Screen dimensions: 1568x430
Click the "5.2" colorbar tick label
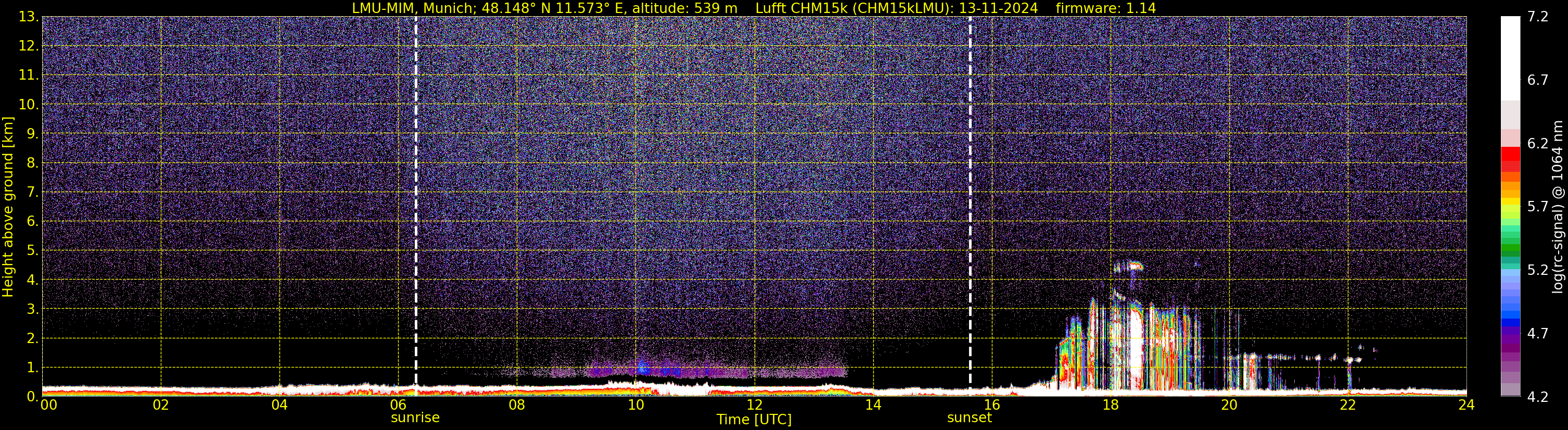(1538, 270)
